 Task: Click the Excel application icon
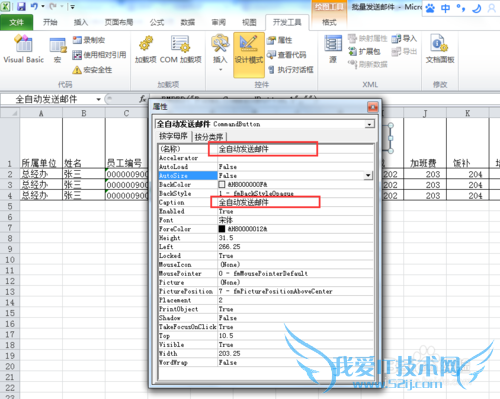[5, 6]
